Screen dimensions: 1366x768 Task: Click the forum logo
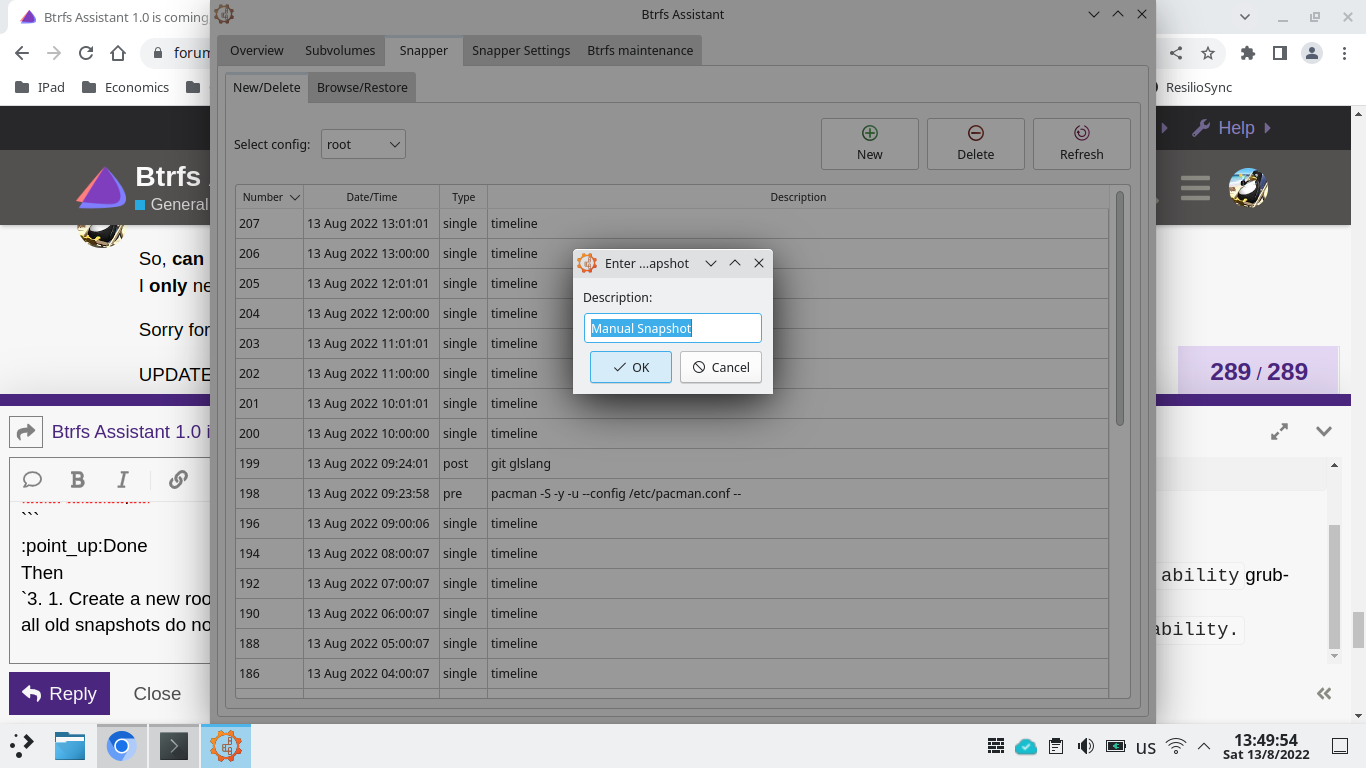tap(101, 188)
